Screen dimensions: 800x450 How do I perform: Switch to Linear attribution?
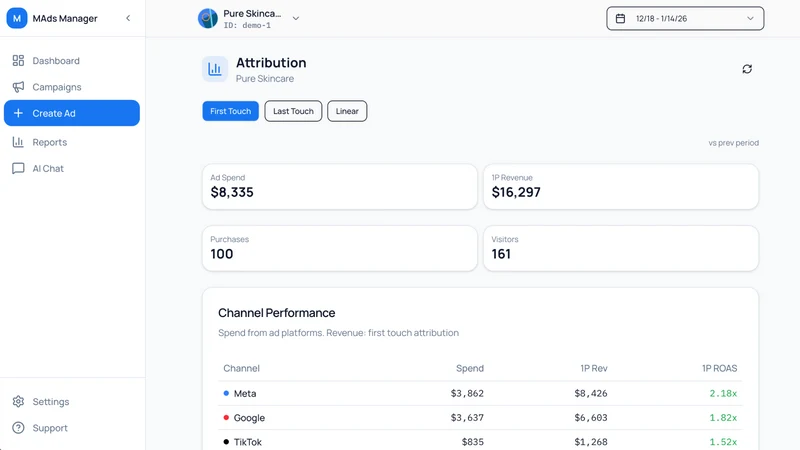(x=347, y=111)
